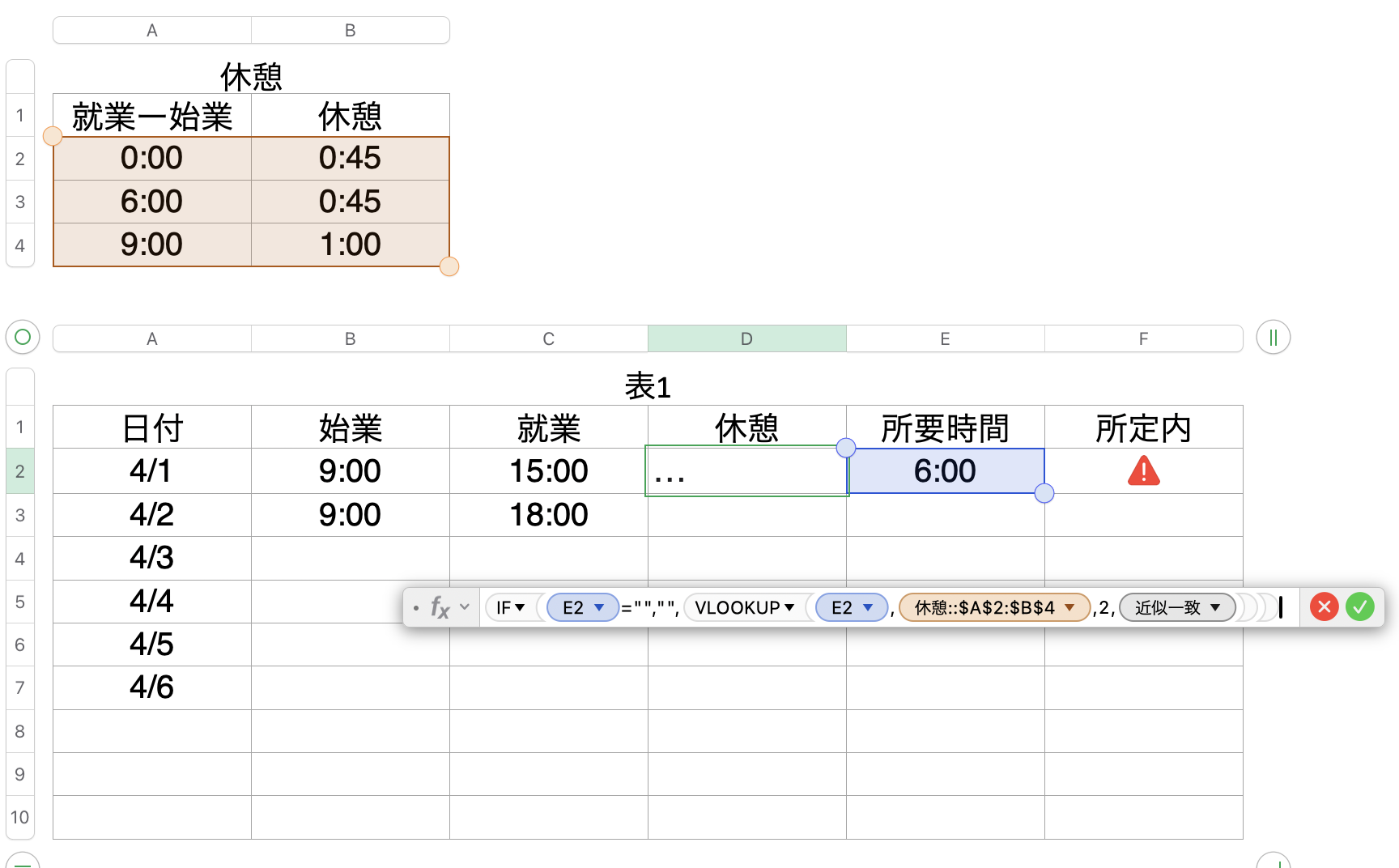
Task: Select column E header in 表1
Action: 945,338
